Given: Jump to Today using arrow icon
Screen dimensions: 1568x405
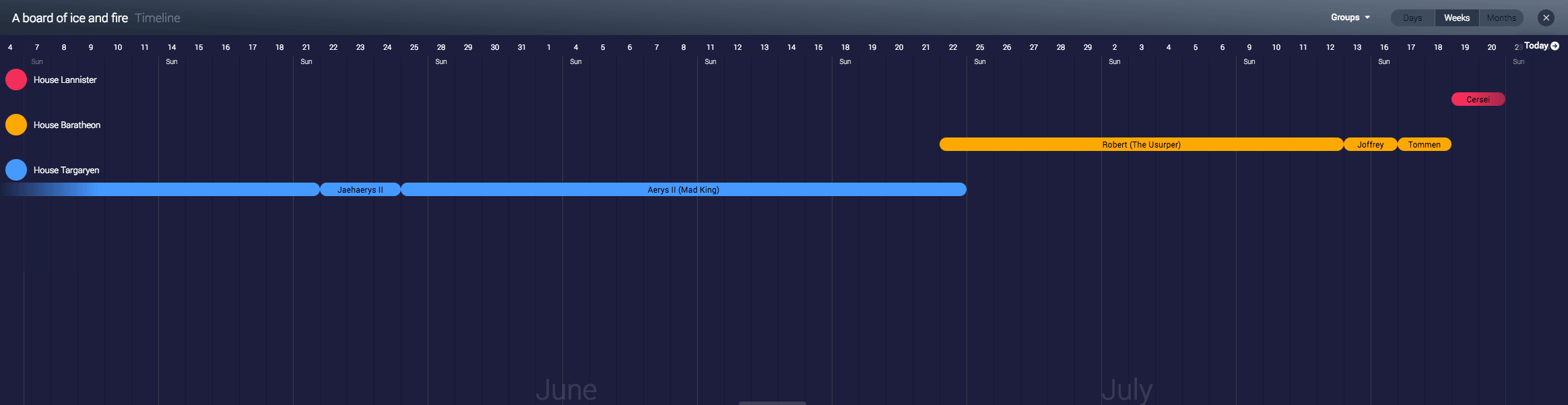Looking at the screenshot, I should coord(1555,46).
